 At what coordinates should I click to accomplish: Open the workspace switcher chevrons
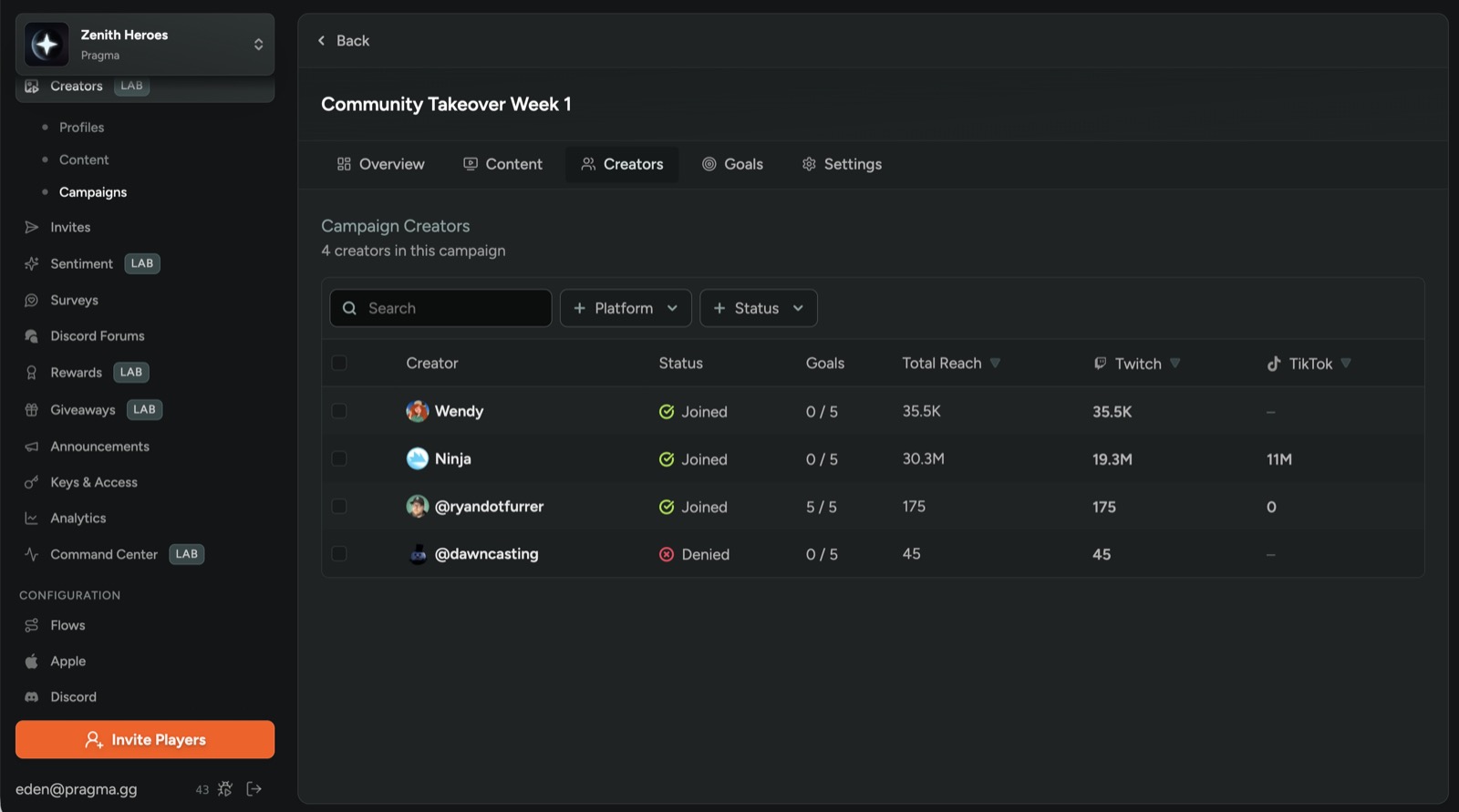[x=259, y=44]
